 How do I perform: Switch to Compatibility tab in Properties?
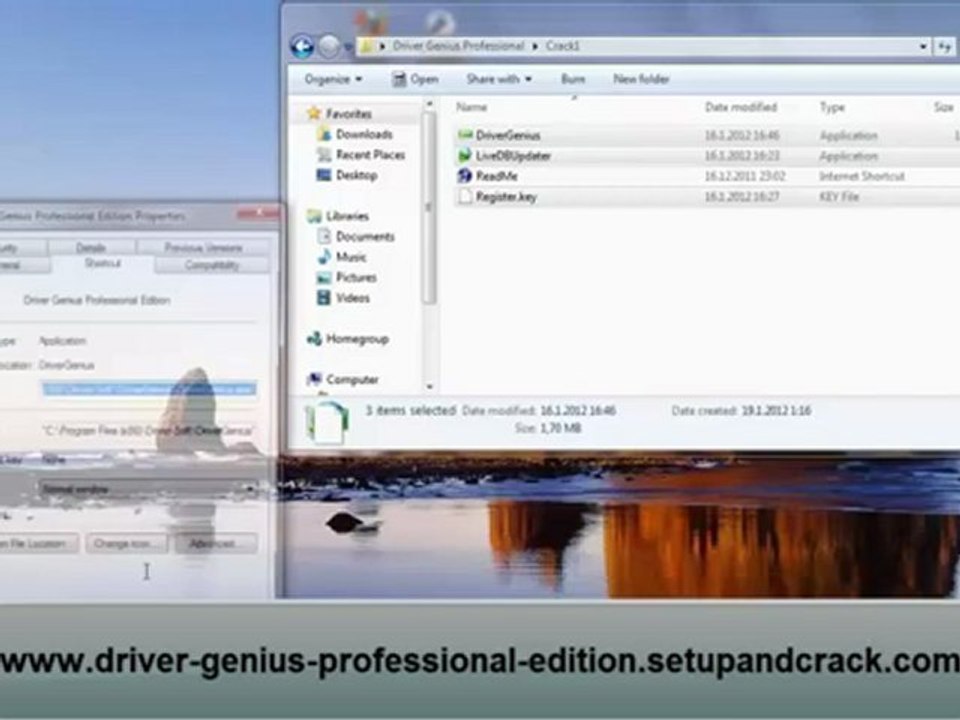click(x=212, y=265)
